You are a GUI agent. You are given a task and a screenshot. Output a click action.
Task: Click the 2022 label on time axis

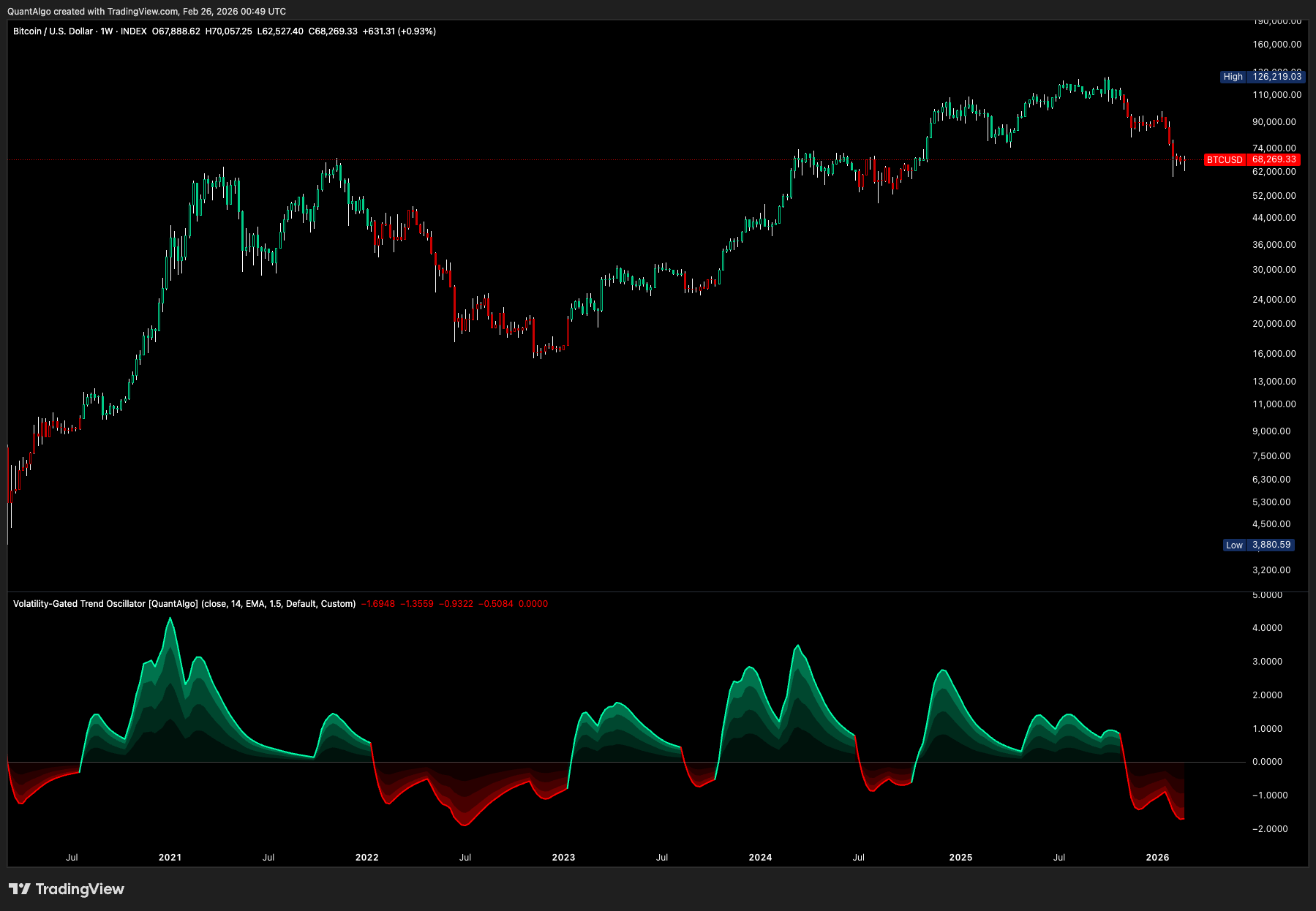[x=366, y=857]
